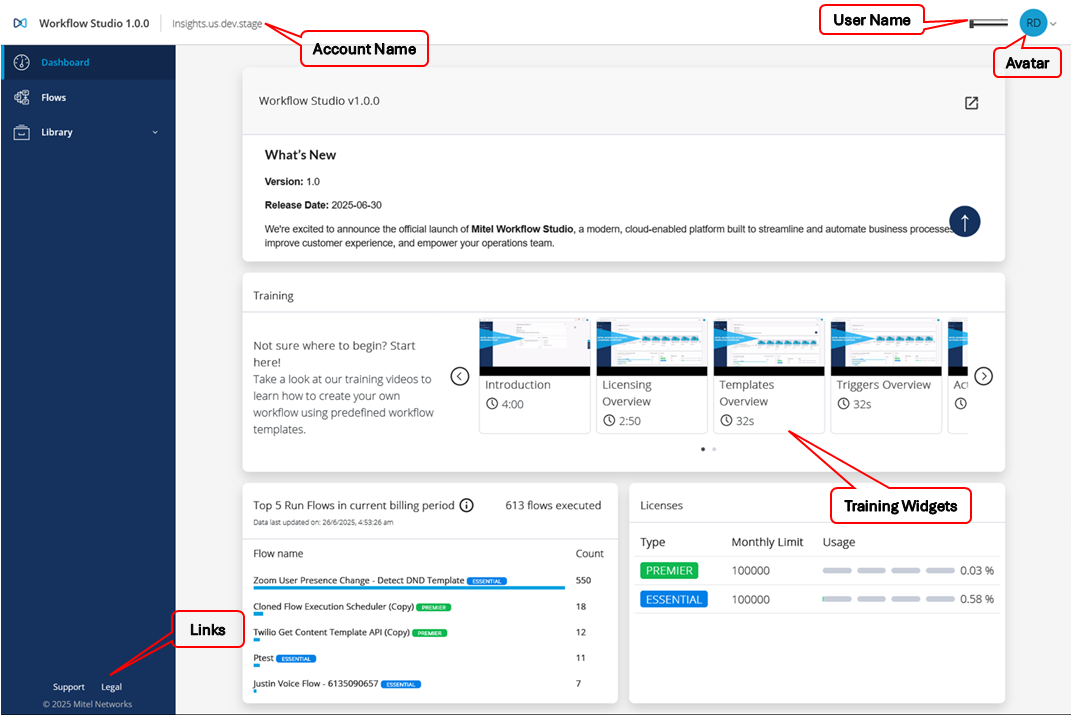1071x716 pixels.
Task: Click the Release Date 2025-06-30 text
Action: [x=323, y=205]
